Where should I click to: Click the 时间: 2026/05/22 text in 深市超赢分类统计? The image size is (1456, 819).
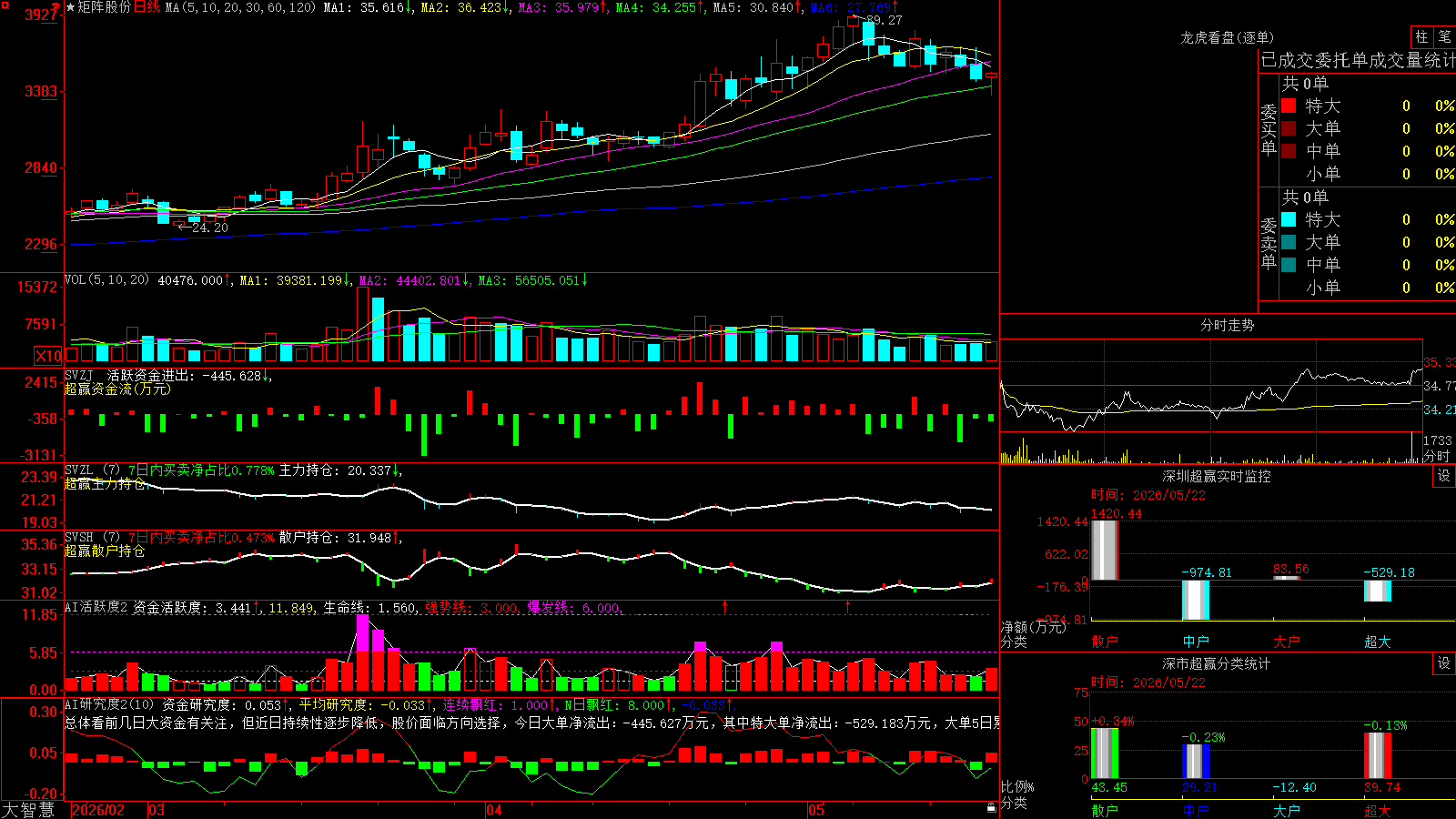point(1148,682)
